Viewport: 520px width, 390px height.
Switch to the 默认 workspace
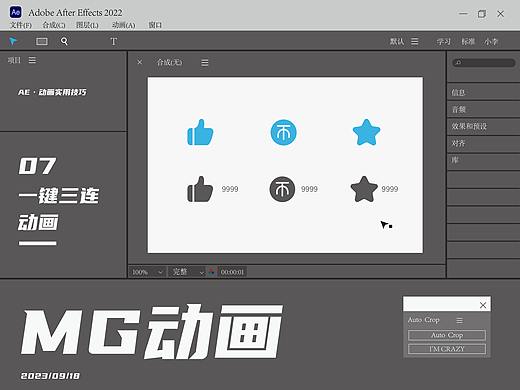[x=397, y=42]
